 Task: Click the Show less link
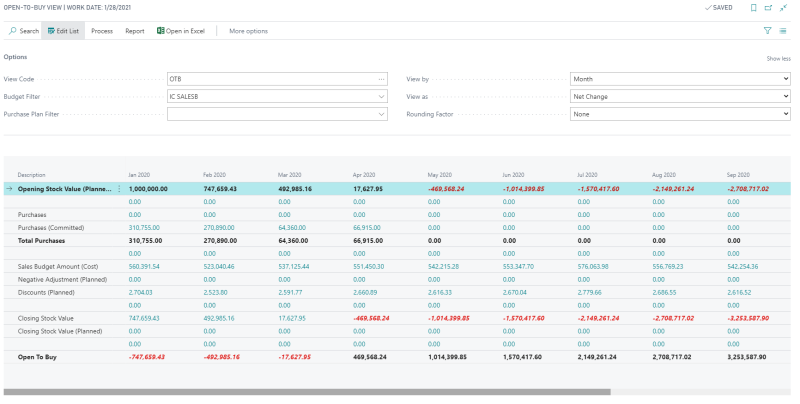778,59
